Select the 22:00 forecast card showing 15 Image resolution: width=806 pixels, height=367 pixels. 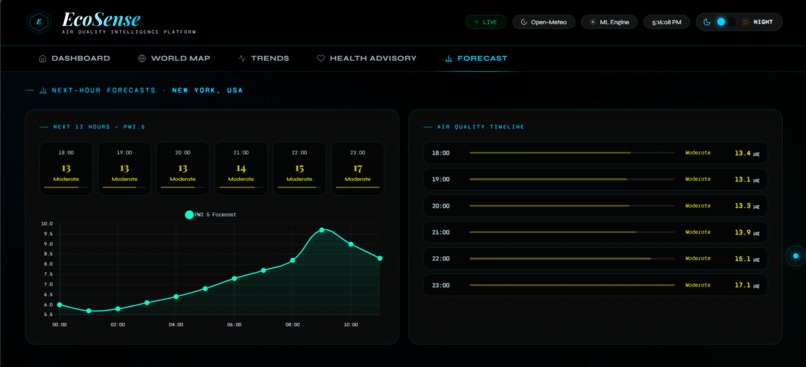point(299,169)
